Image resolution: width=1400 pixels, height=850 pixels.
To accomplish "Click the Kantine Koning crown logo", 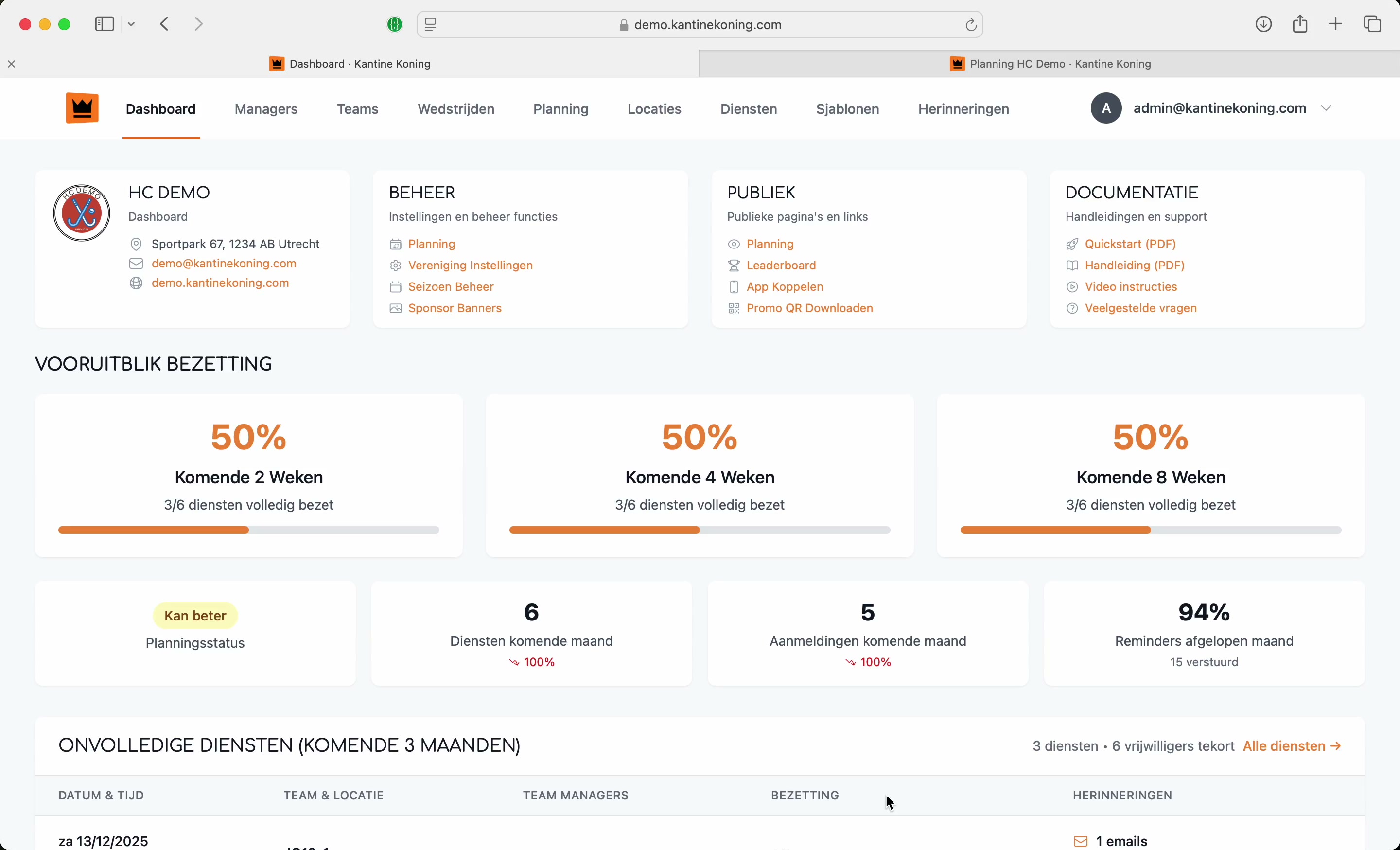I will tap(82, 108).
